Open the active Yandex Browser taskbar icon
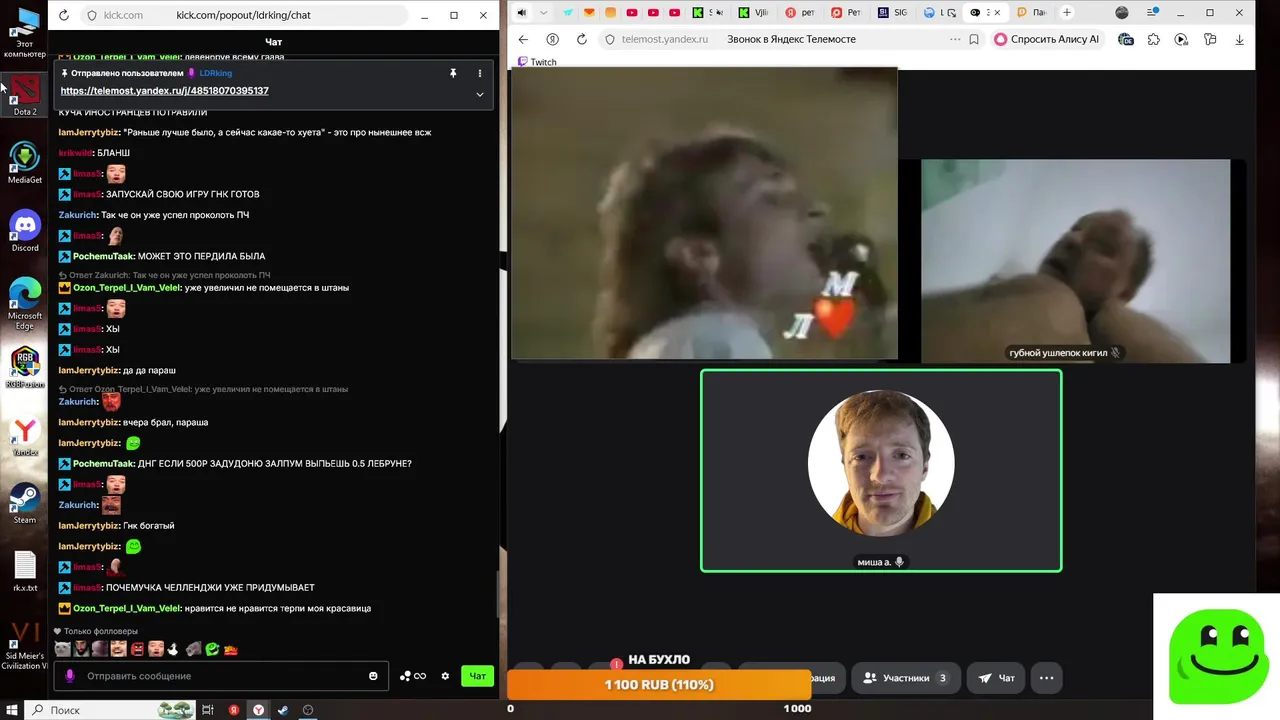The height and width of the screenshot is (720, 1280). (258, 710)
